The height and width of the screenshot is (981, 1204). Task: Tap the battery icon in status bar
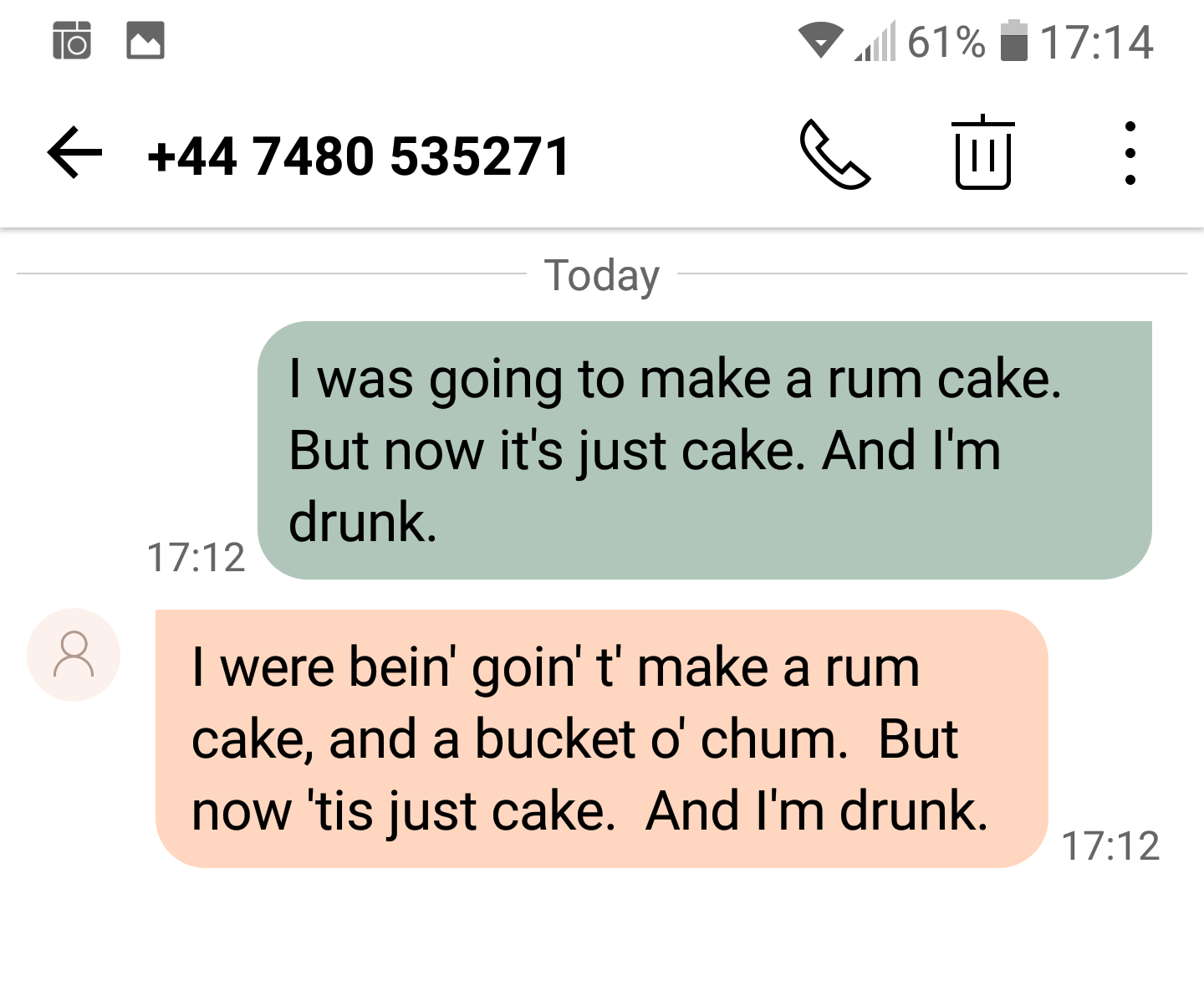(x=1014, y=42)
